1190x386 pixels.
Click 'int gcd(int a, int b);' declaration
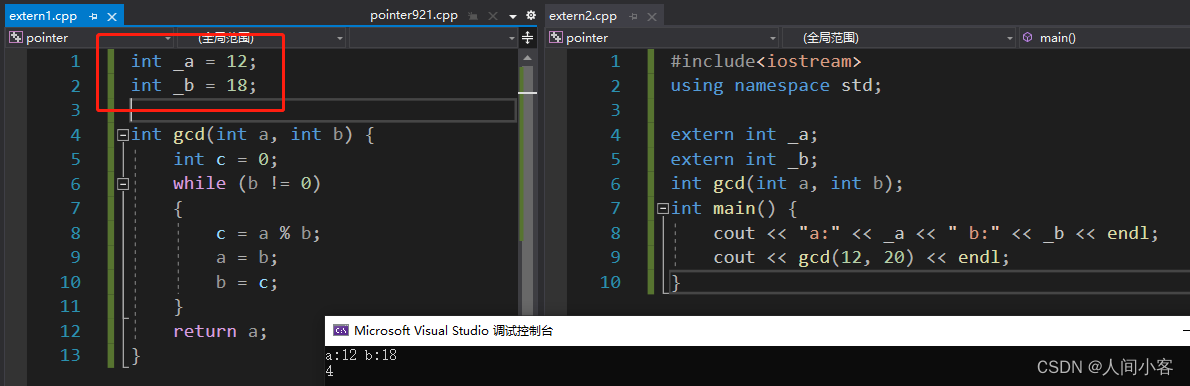[787, 184]
